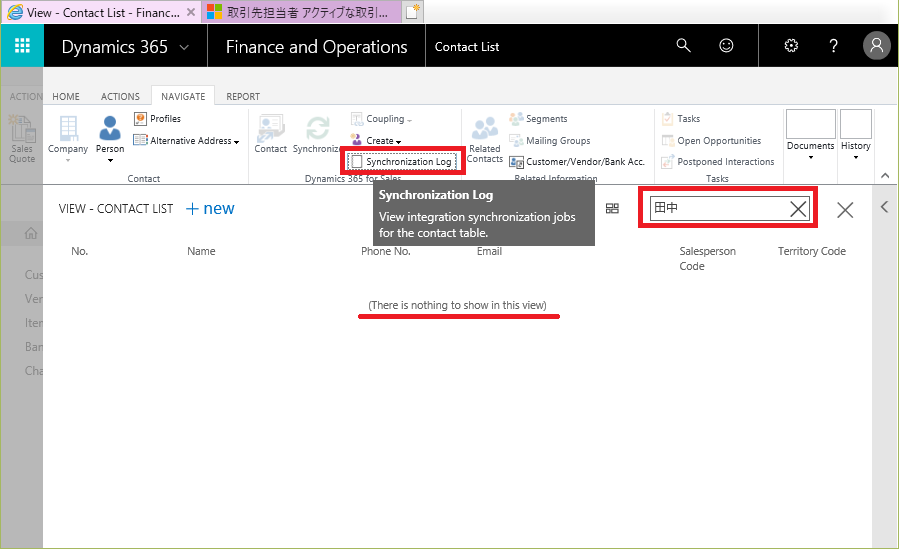Open Segments

(x=538, y=119)
